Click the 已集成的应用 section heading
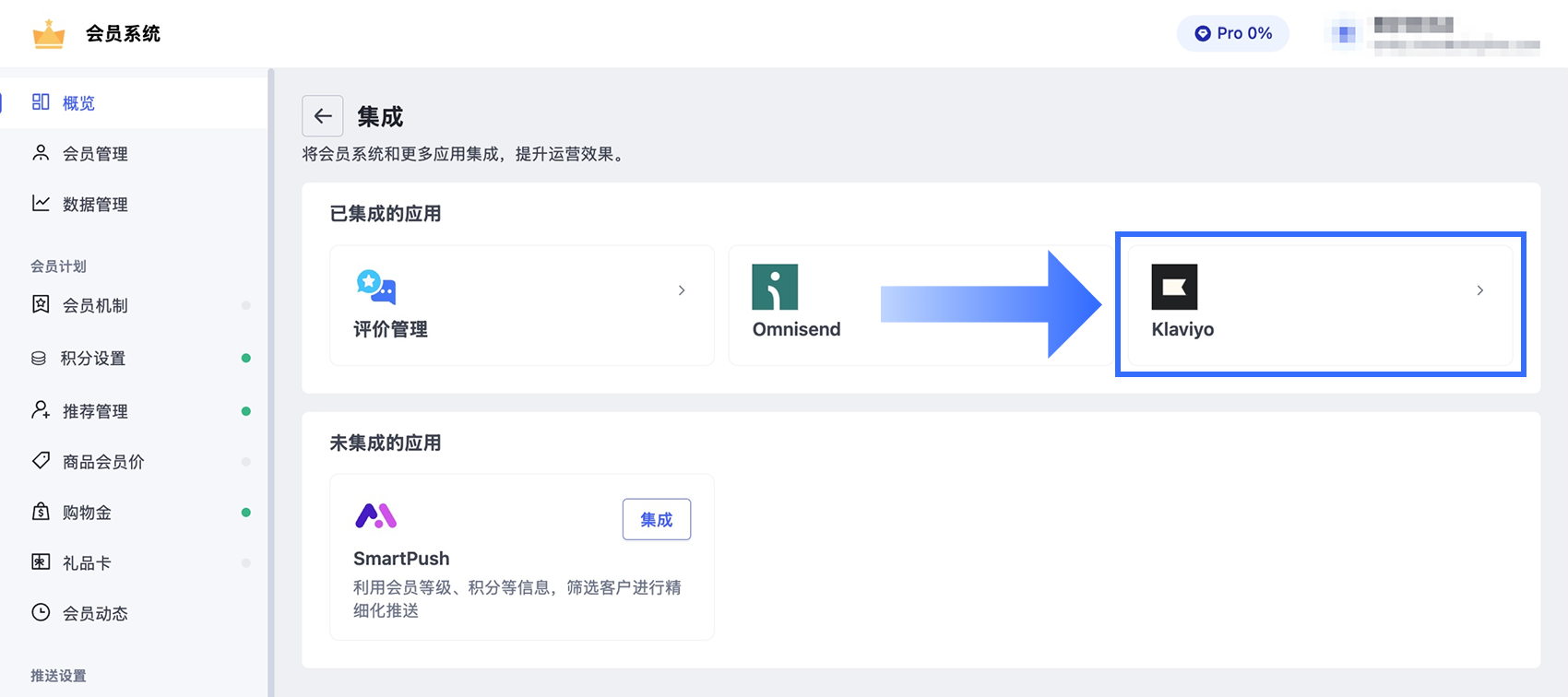1568x697 pixels. tap(386, 214)
